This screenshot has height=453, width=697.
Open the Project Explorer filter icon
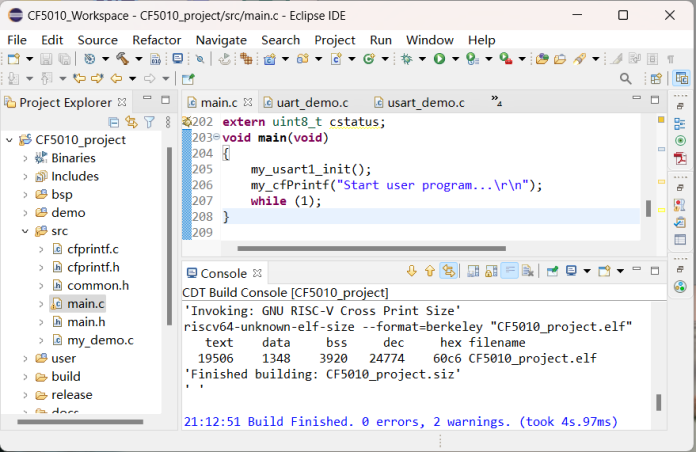tap(148, 122)
